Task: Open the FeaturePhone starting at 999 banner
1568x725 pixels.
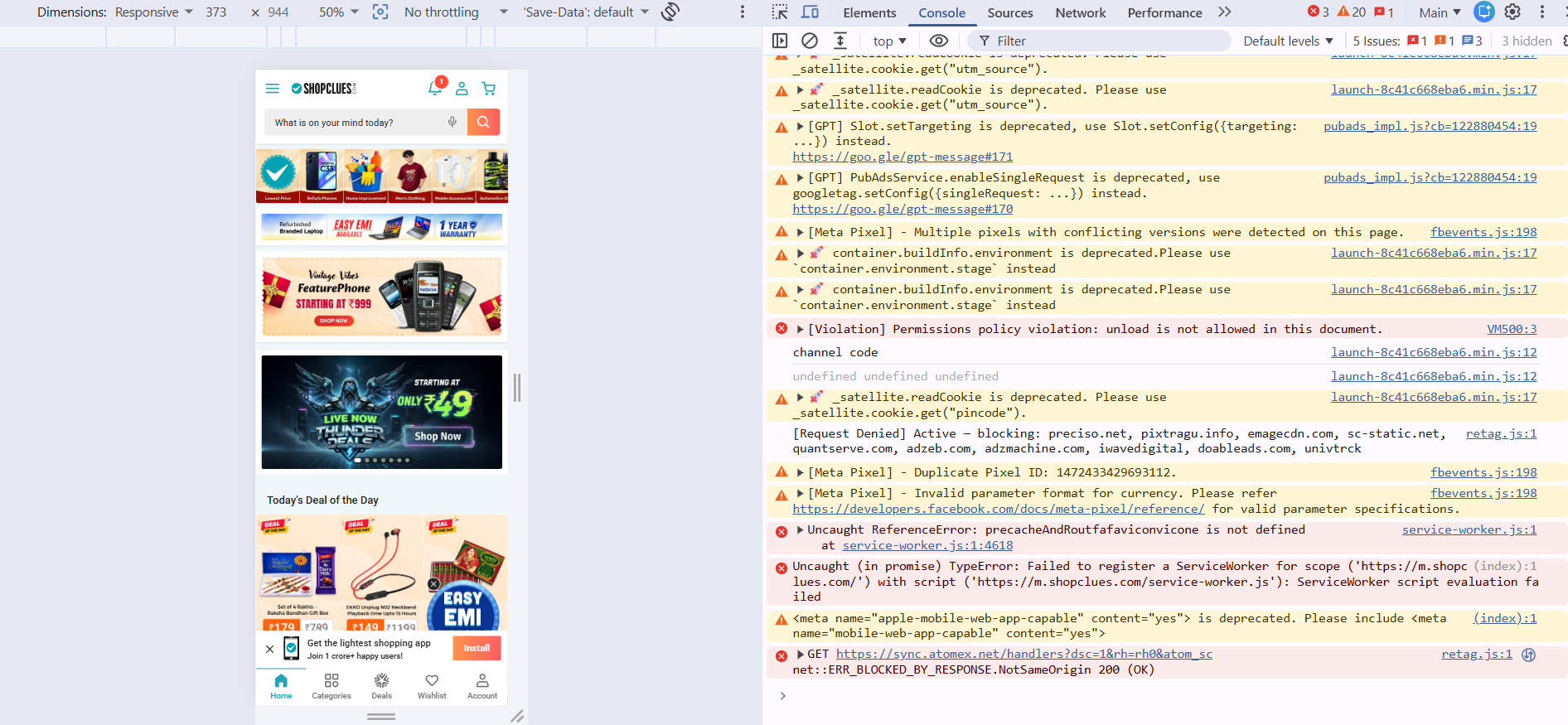Action: 381,297
